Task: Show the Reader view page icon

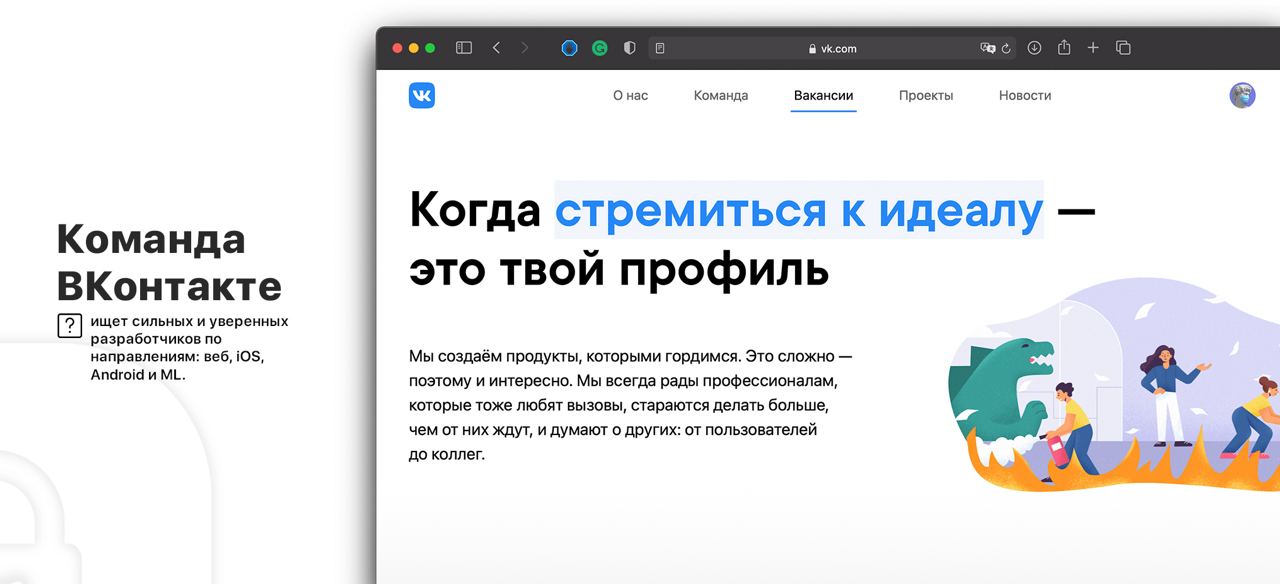Action: coord(660,48)
